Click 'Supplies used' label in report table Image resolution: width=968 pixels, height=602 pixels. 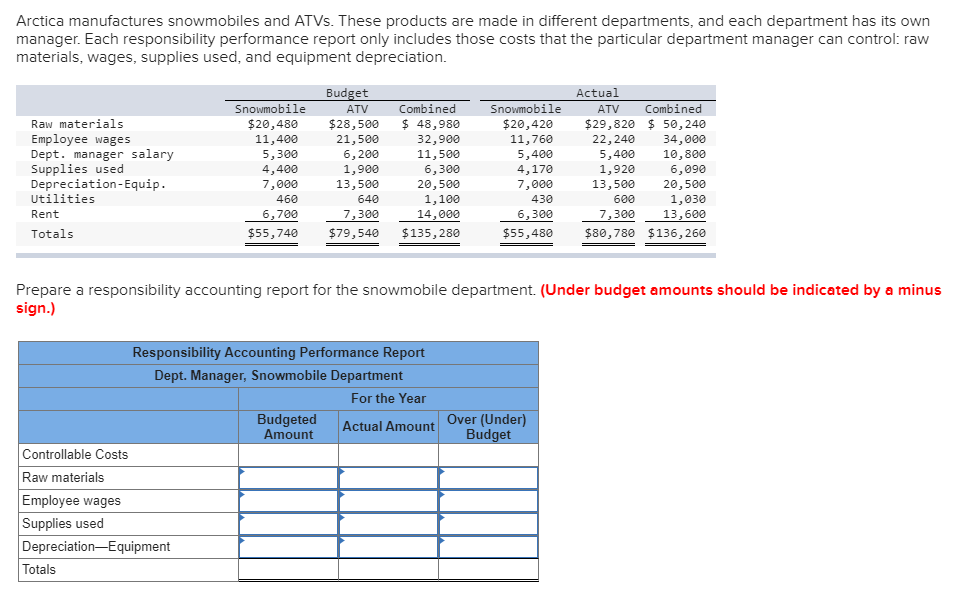point(63,524)
